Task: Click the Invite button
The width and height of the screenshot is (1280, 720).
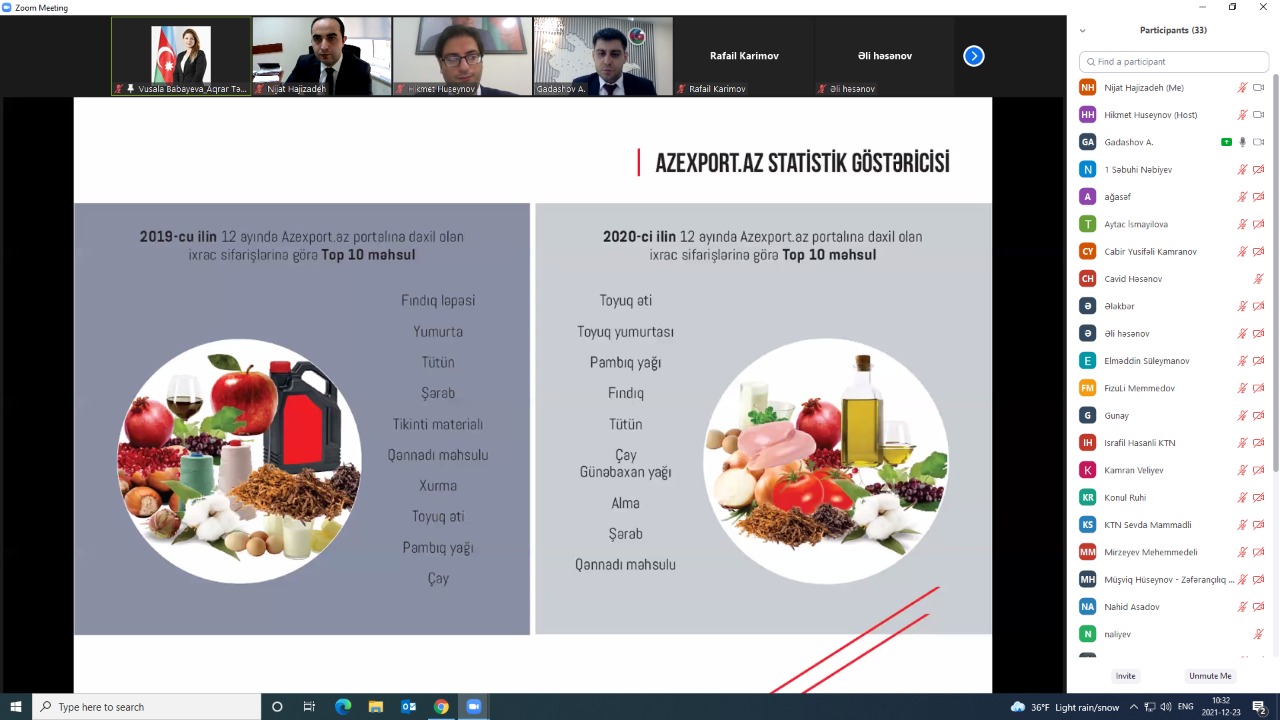Action: [1126, 676]
